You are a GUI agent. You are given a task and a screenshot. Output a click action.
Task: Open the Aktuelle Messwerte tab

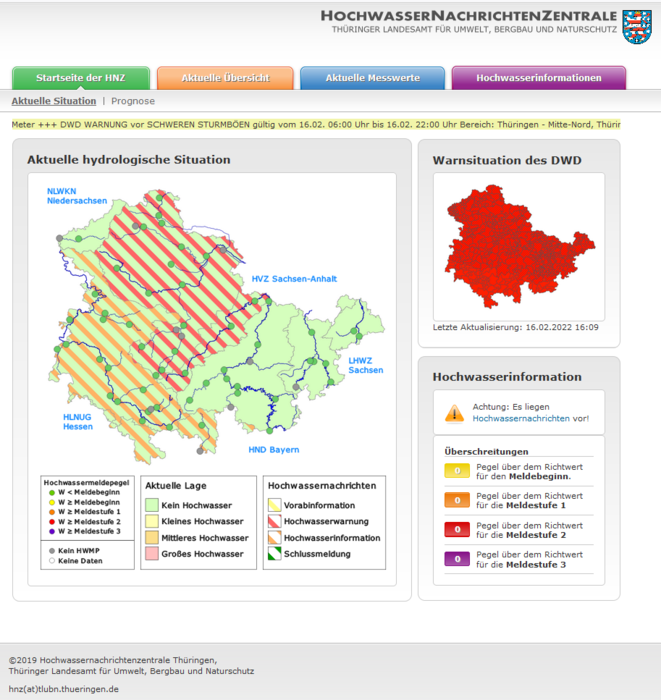coord(372,78)
